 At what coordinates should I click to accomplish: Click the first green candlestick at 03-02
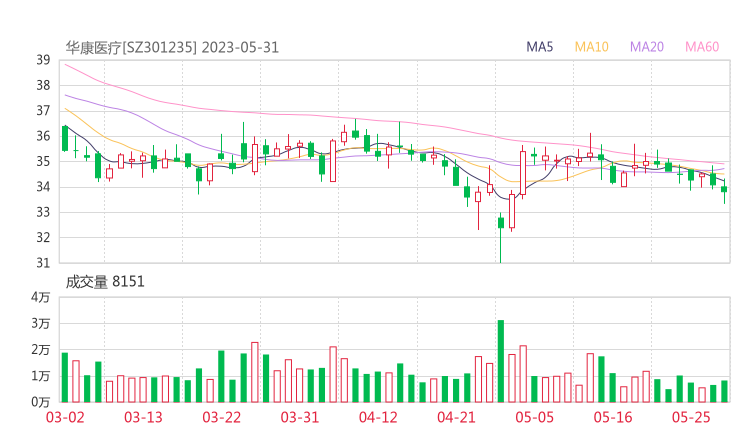pos(65,138)
